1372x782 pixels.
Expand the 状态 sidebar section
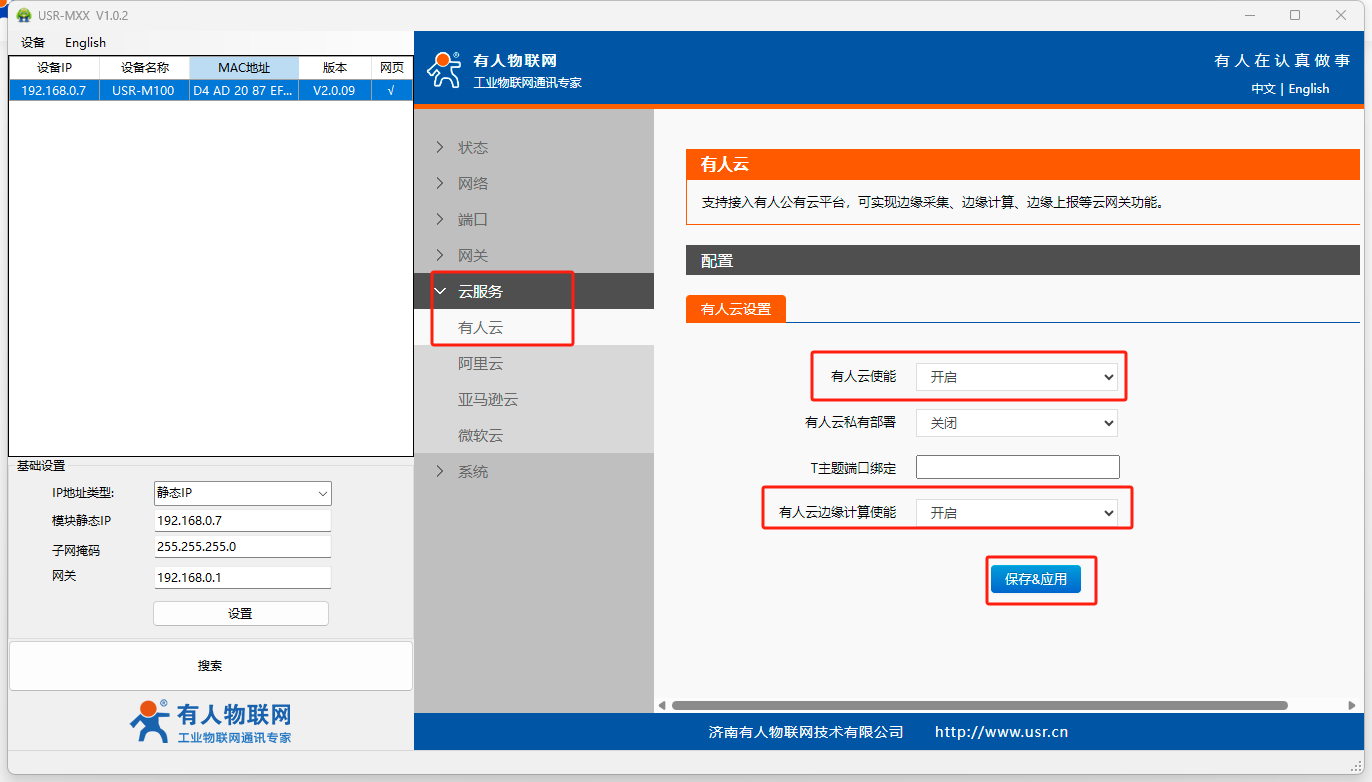pyautogui.click(x=473, y=147)
